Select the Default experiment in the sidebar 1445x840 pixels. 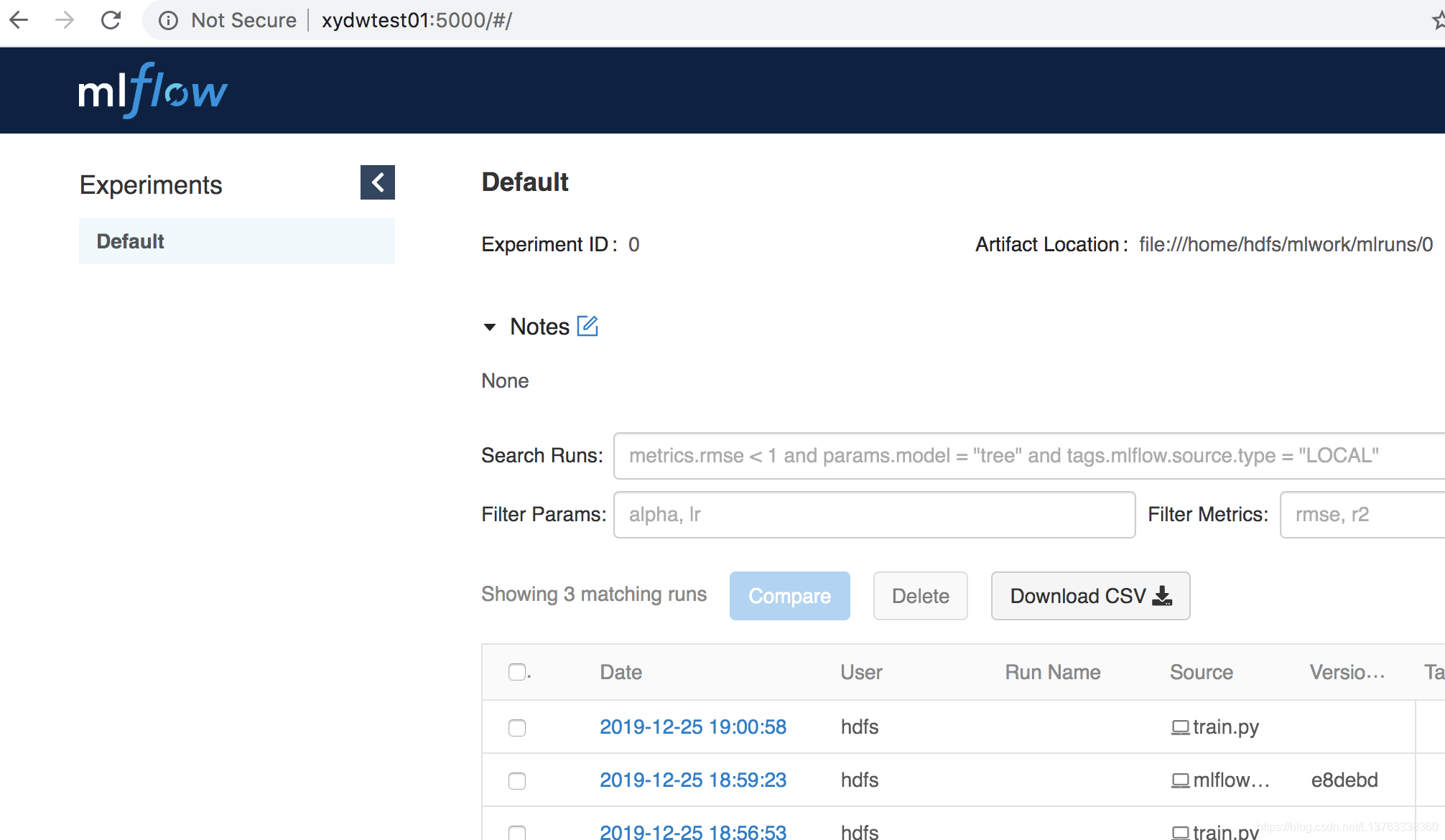[x=130, y=241]
